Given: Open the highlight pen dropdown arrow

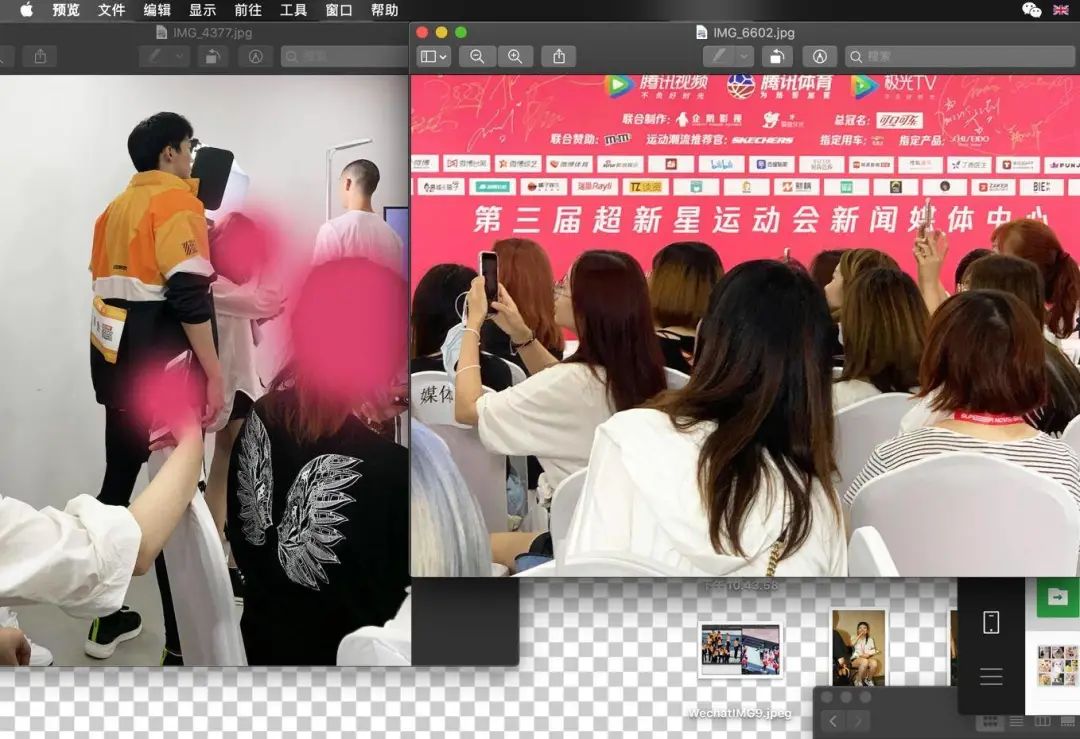Looking at the screenshot, I should (x=744, y=57).
